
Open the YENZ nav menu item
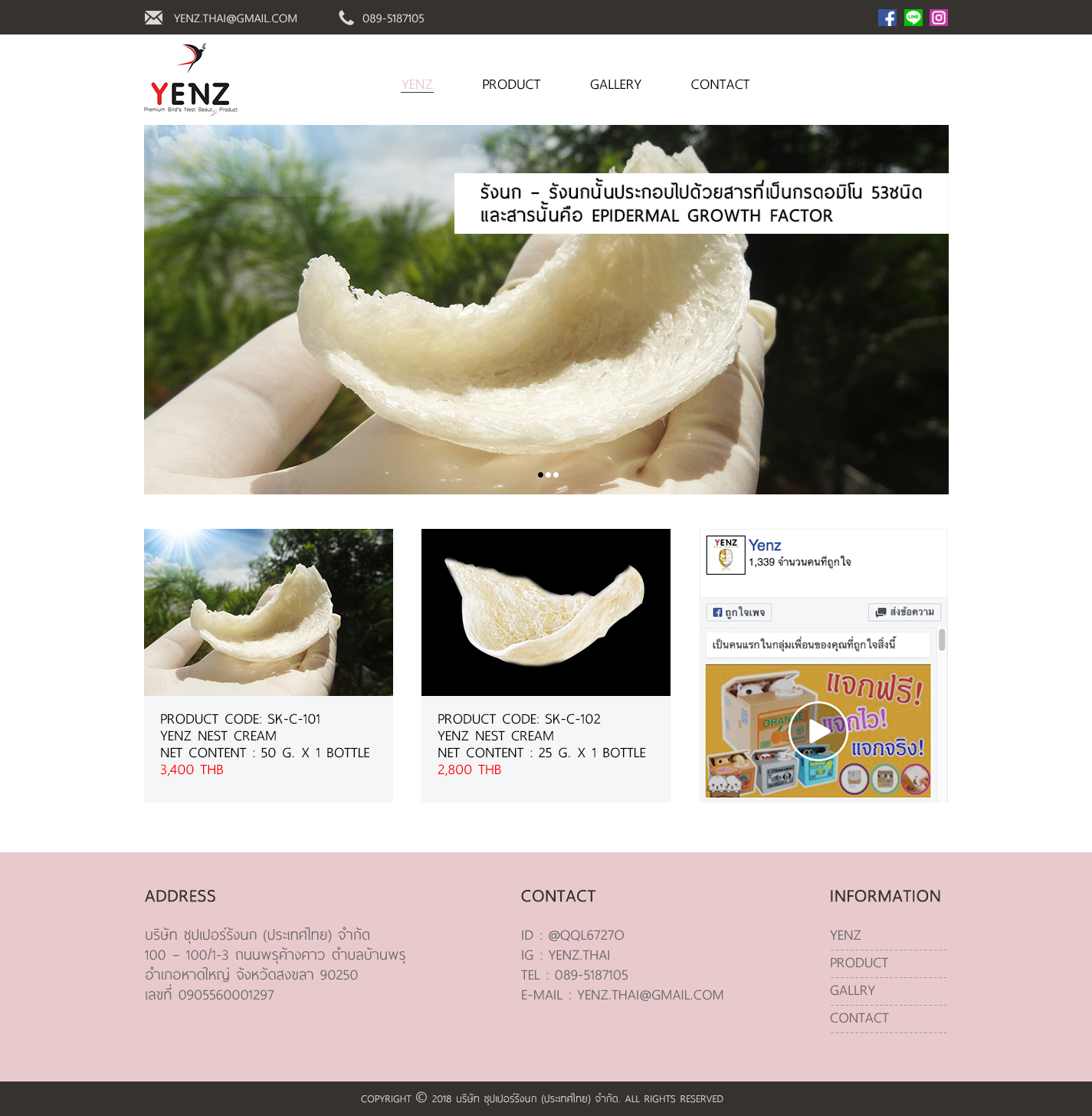(x=417, y=84)
